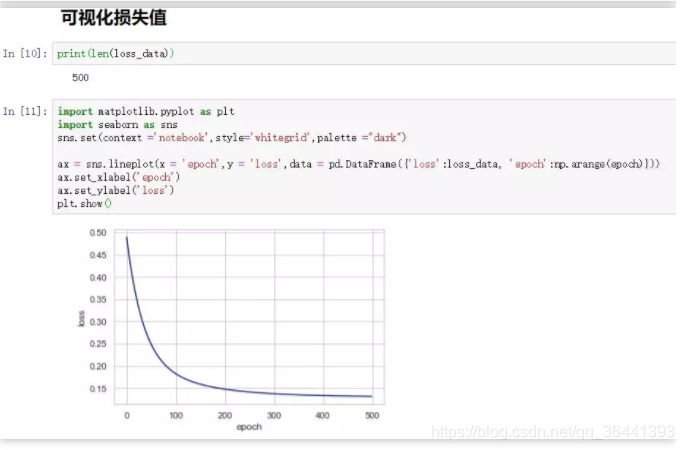Click the loss curve plot image
The width and height of the screenshot is (684, 450).
[x=232, y=330]
